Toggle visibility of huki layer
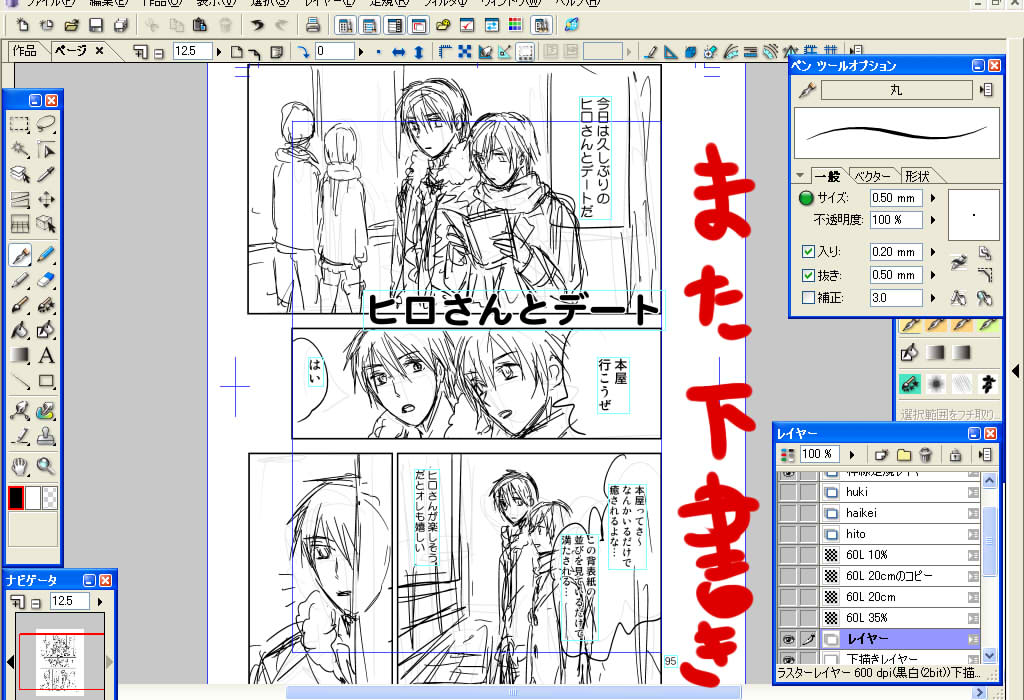1024x700 pixels. (x=788, y=492)
